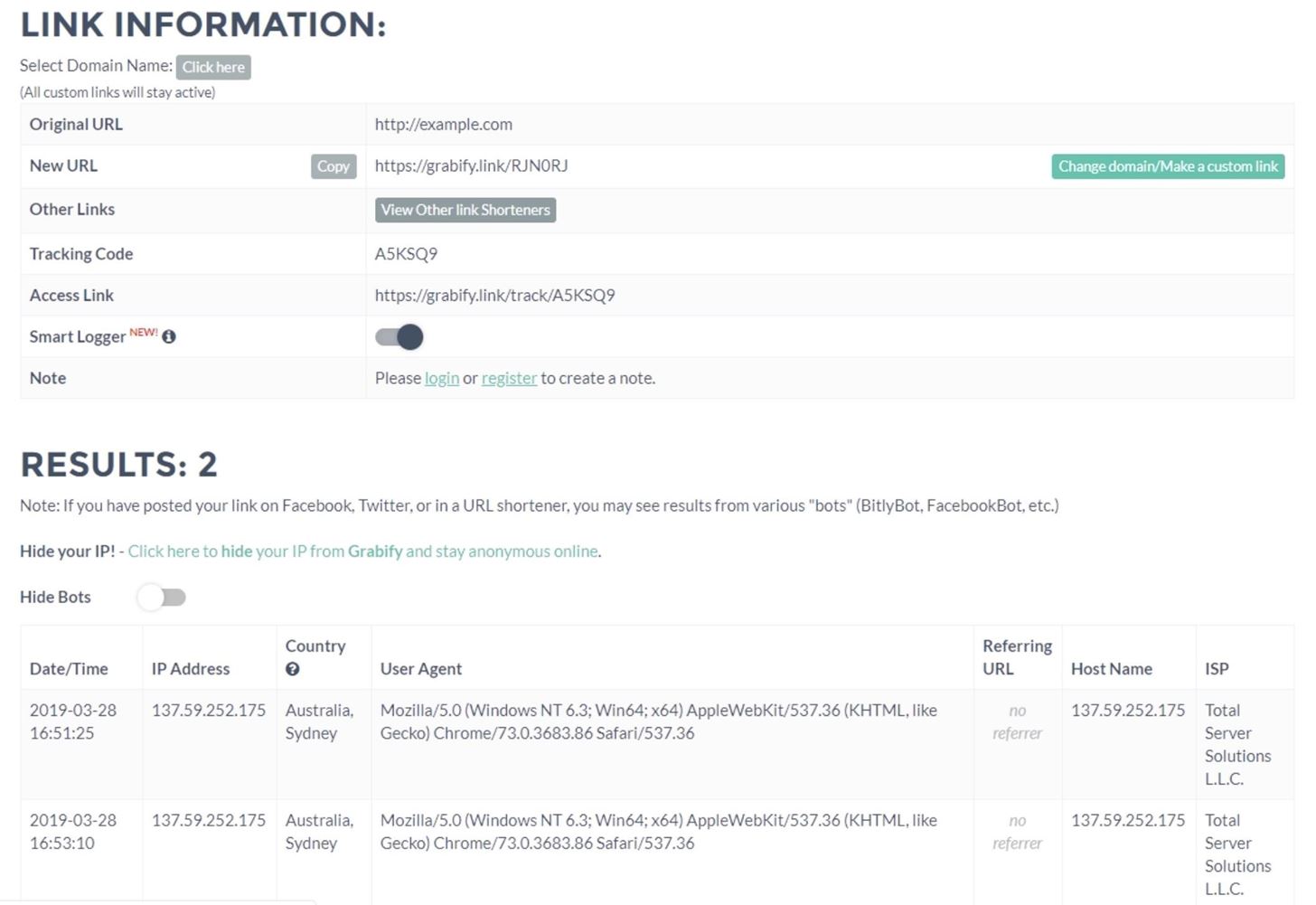1316x905 pixels.
Task: Turn on the Hide Bots toggle
Action: (x=162, y=597)
